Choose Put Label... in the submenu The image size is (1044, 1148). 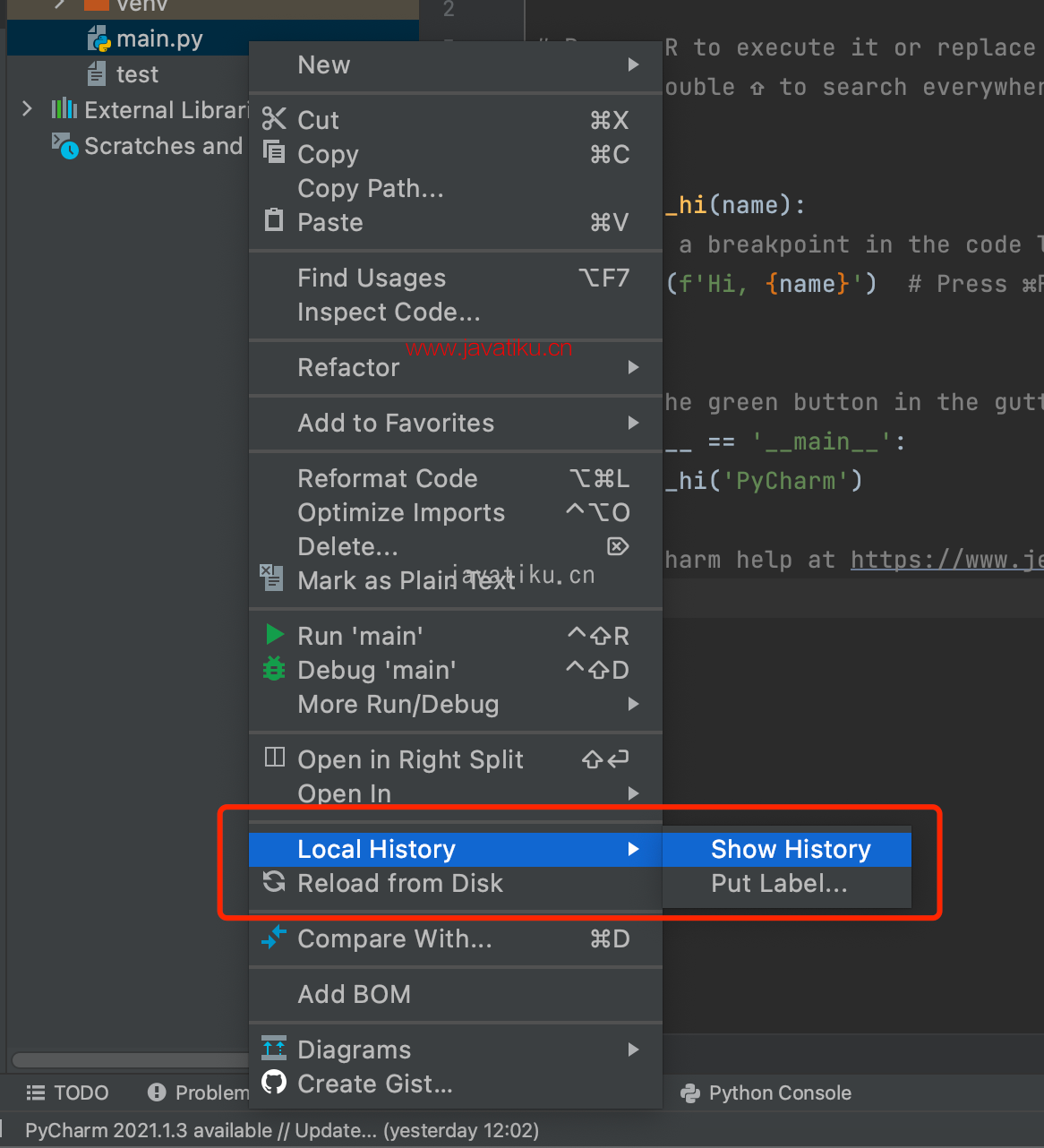(x=787, y=883)
